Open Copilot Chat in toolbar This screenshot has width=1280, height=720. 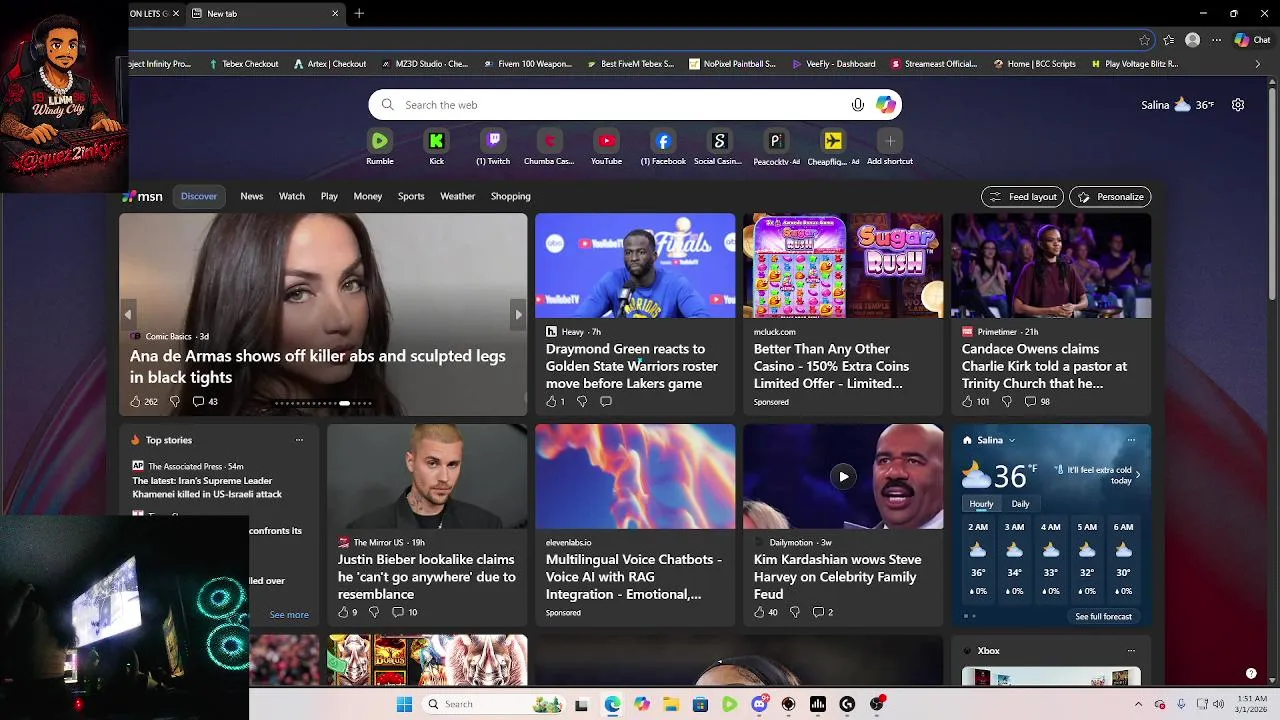[1252, 40]
